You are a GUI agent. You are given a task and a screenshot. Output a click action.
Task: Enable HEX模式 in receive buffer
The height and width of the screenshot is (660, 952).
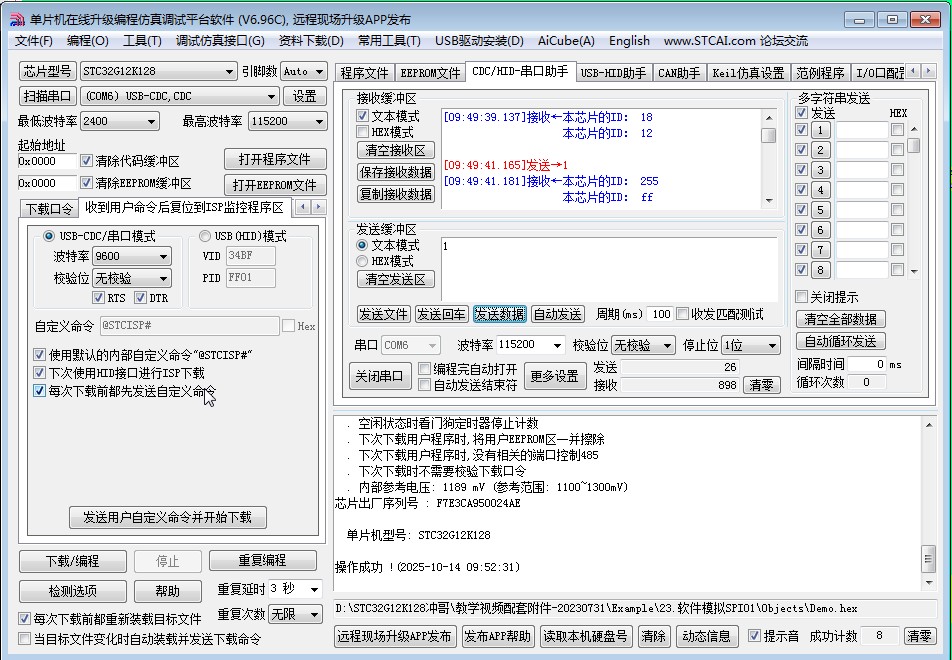[x=363, y=132]
